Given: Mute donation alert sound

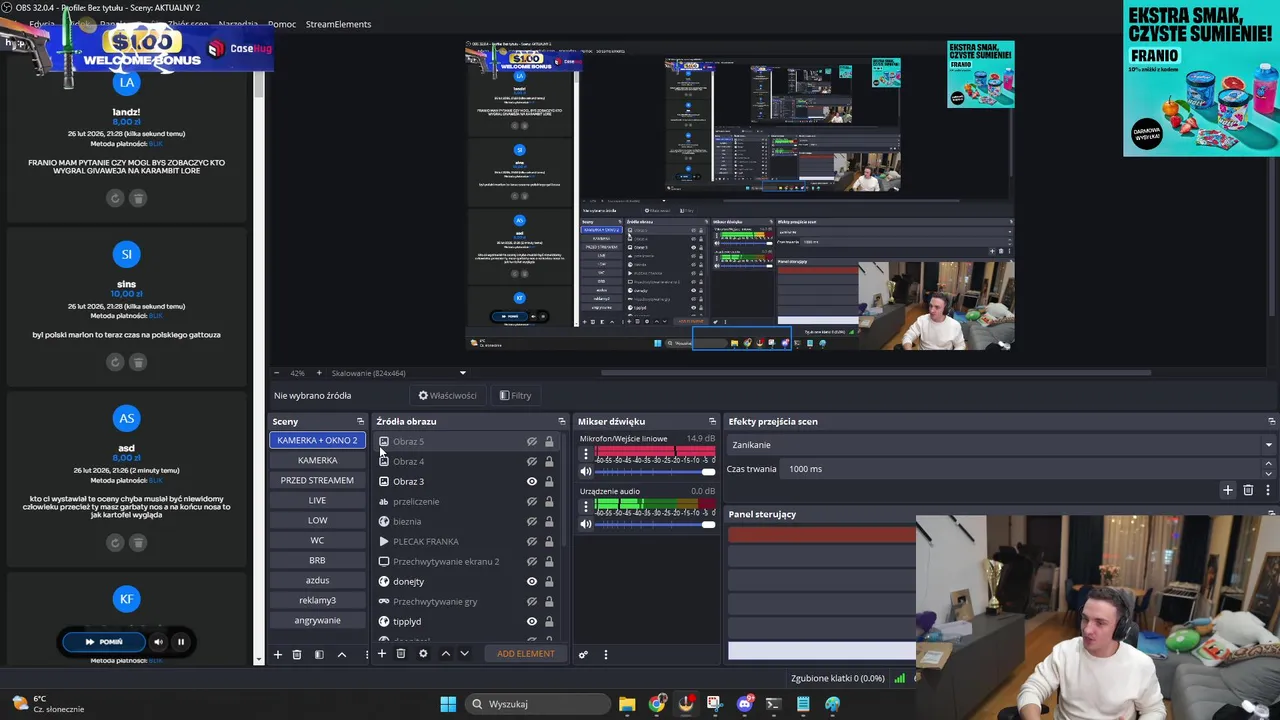Looking at the screenshot, I should (158, 642).
